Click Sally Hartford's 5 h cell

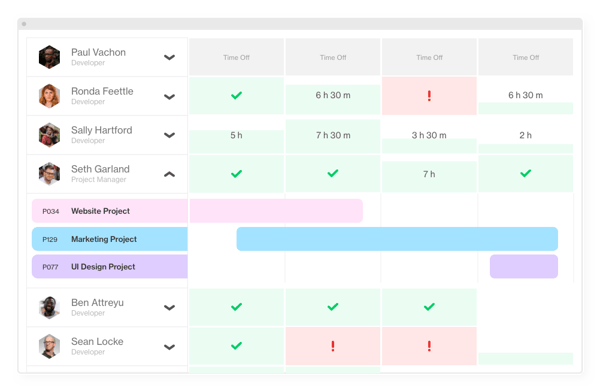pyautogui.click(x=236, y=135)
